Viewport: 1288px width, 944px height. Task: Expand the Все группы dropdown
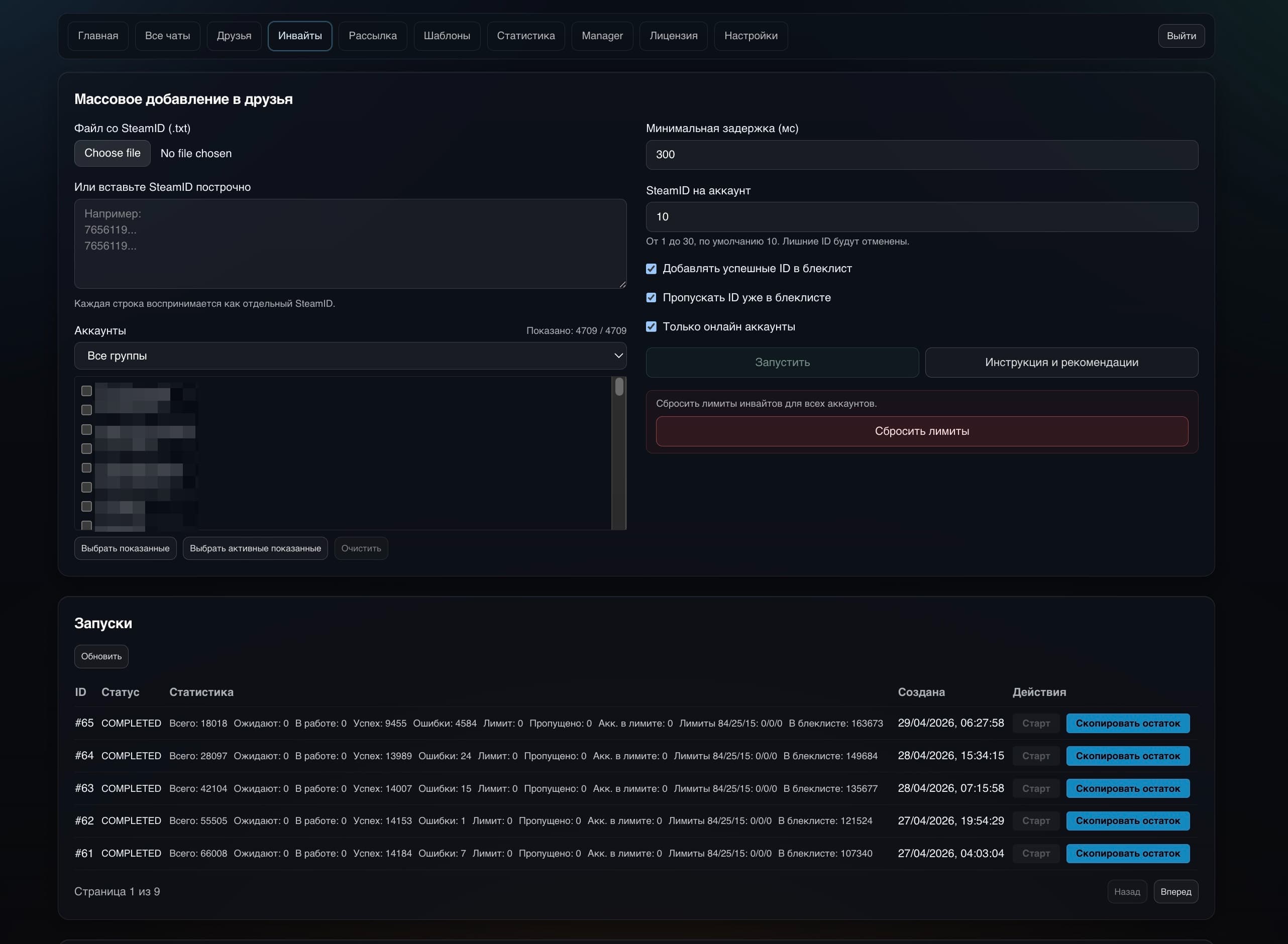(351, 356)
